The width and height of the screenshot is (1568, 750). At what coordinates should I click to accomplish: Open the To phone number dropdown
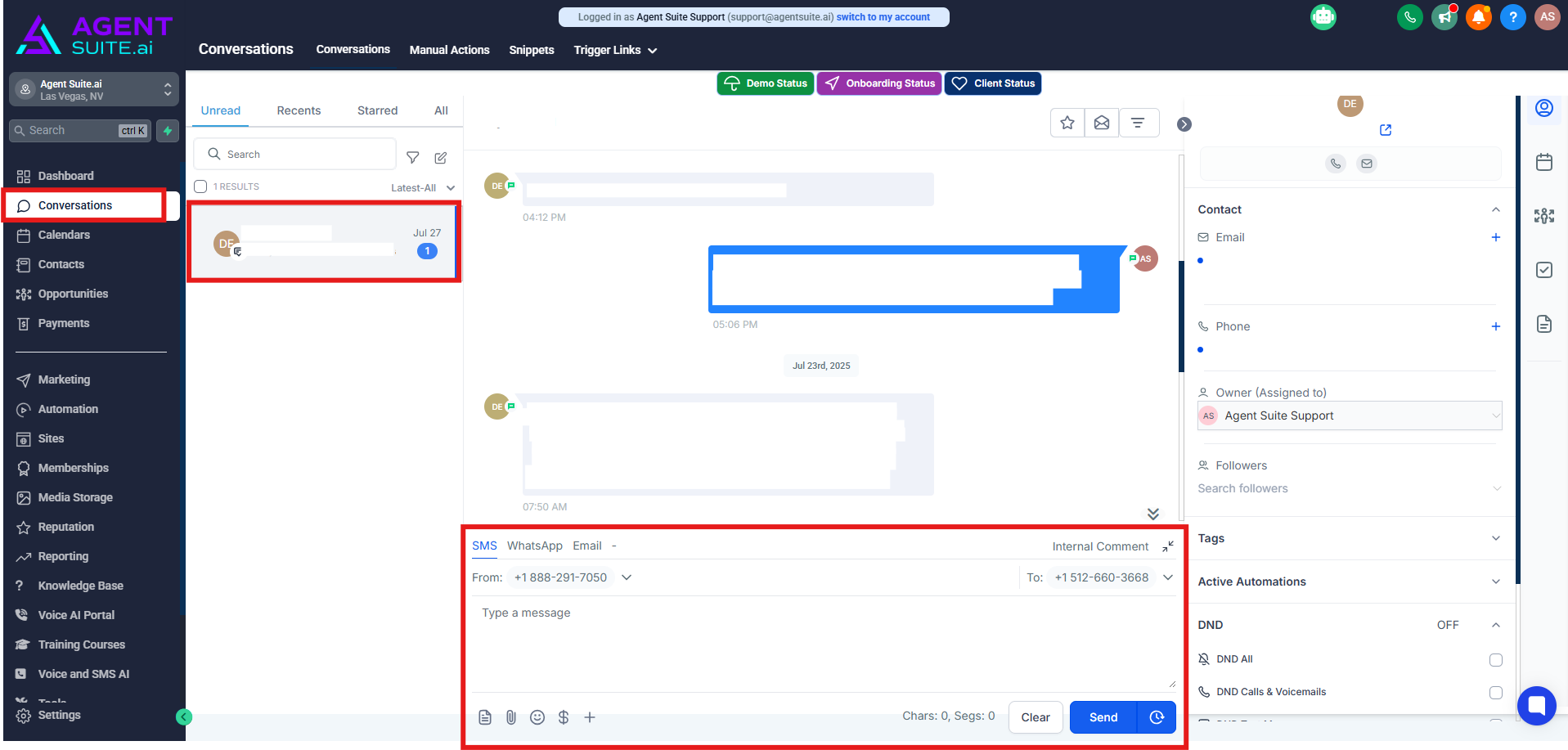[1112, 577]
